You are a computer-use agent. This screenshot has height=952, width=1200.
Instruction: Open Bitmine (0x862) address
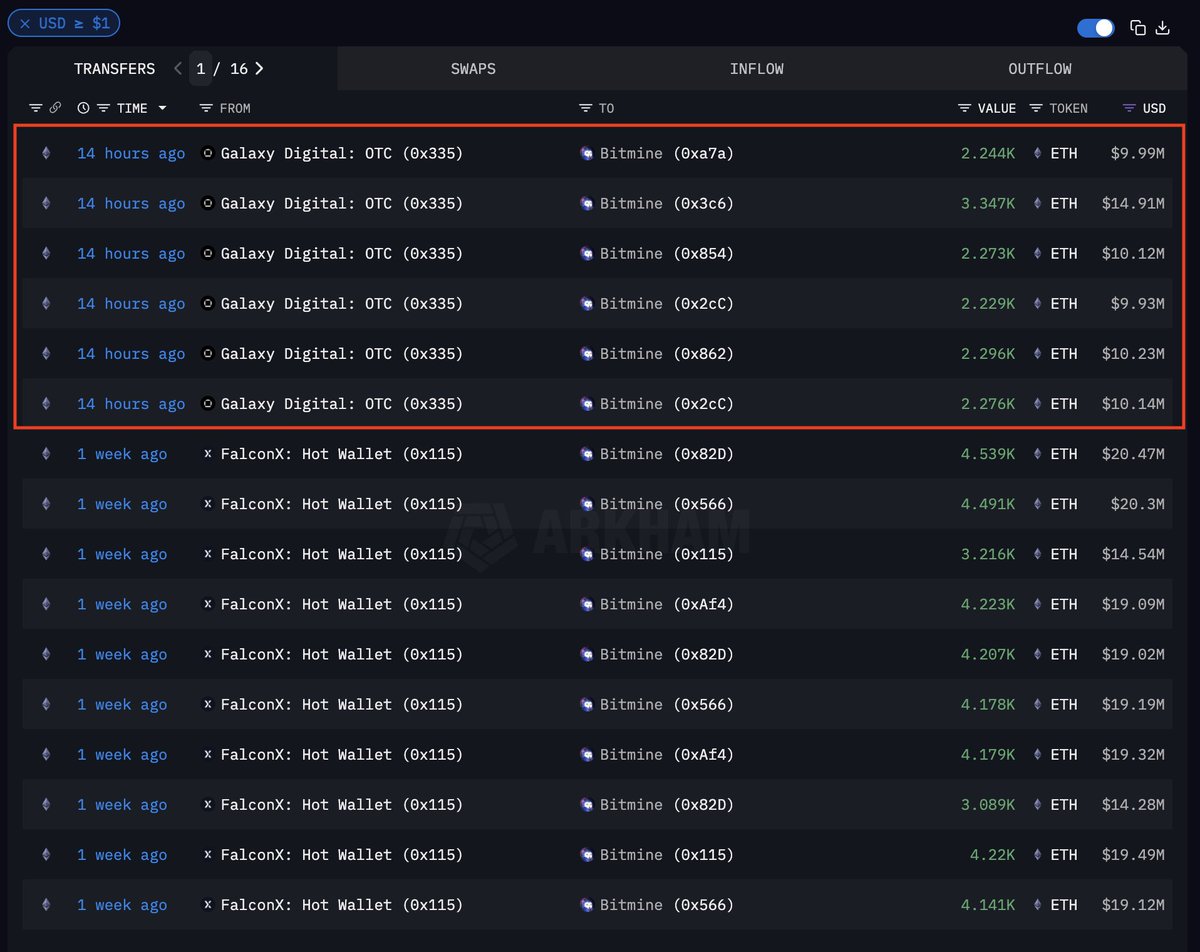tap(667, 353)
